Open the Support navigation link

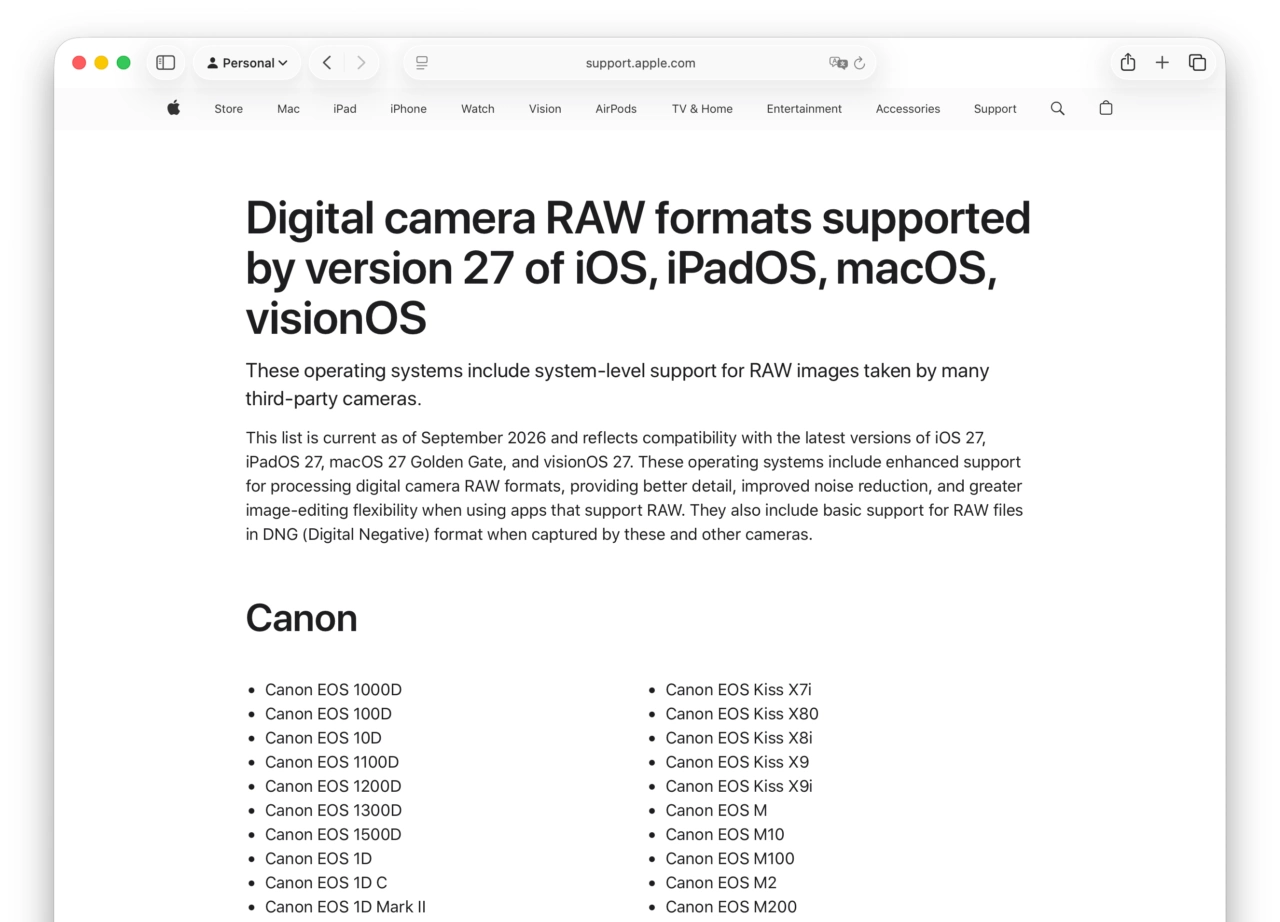tap(995, 109)
